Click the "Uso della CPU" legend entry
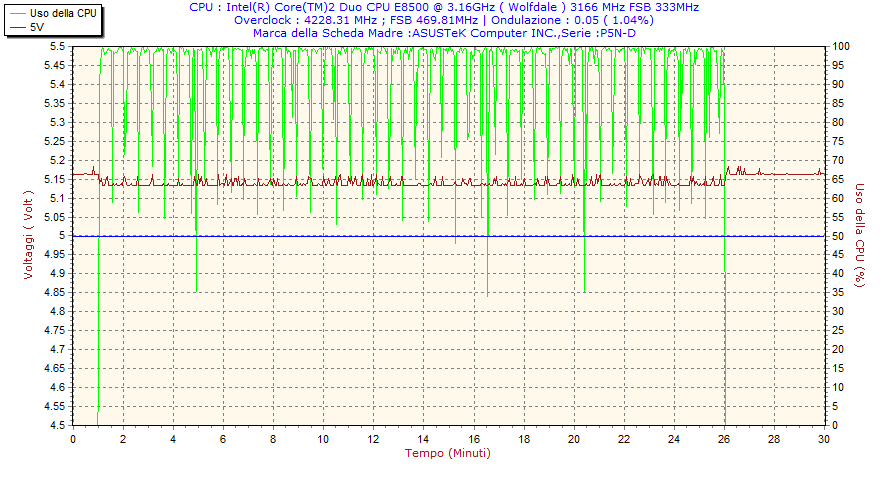The height and width of the screenshot is (477, 888). pos(63,11)
